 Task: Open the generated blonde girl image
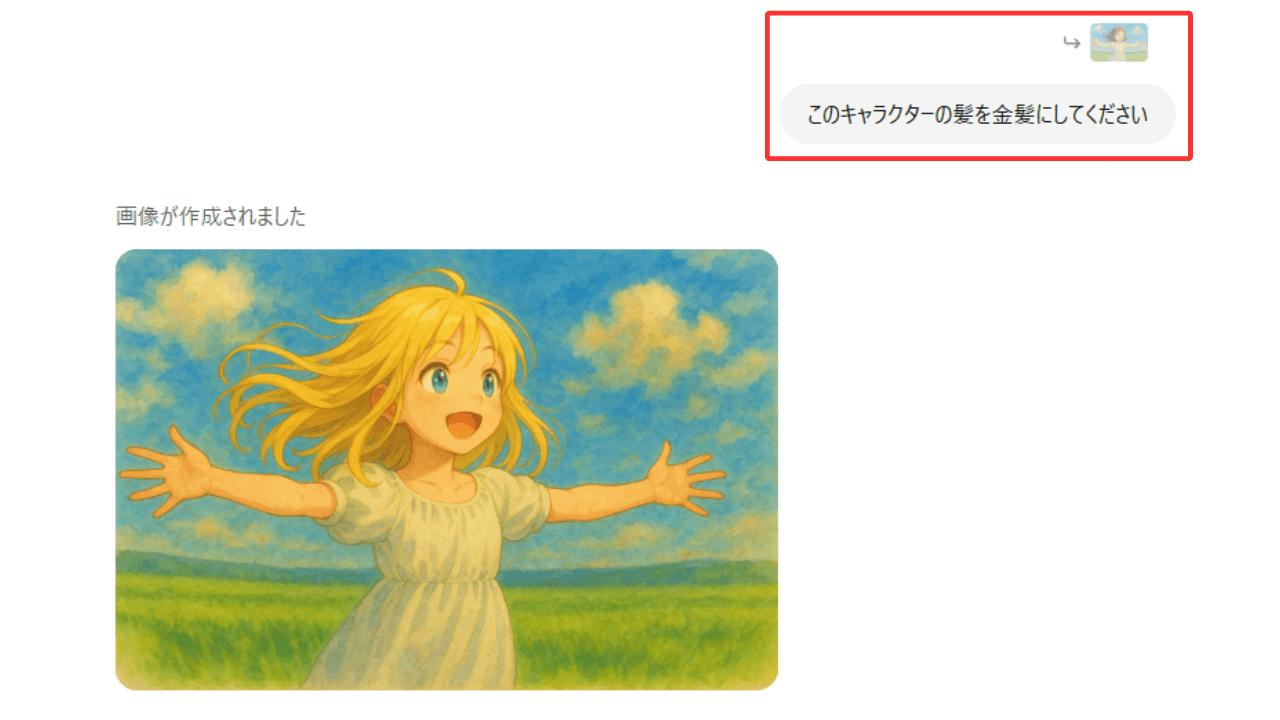446,469
